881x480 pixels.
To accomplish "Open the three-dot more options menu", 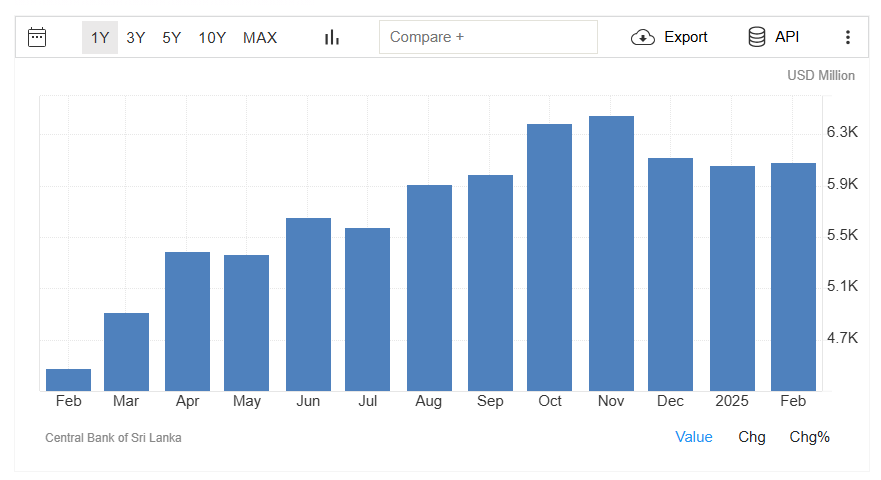I will point(848,37).
